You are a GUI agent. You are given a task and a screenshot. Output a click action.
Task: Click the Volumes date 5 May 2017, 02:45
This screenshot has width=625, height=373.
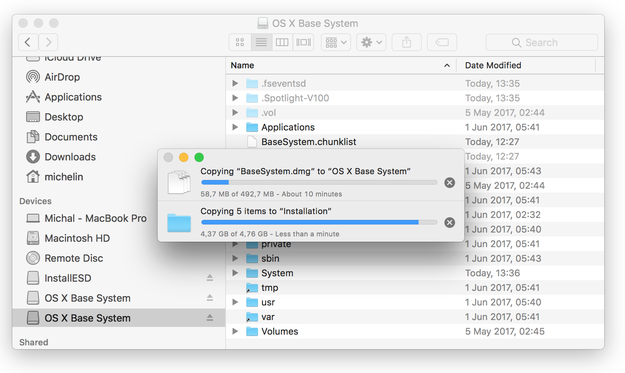505,331
